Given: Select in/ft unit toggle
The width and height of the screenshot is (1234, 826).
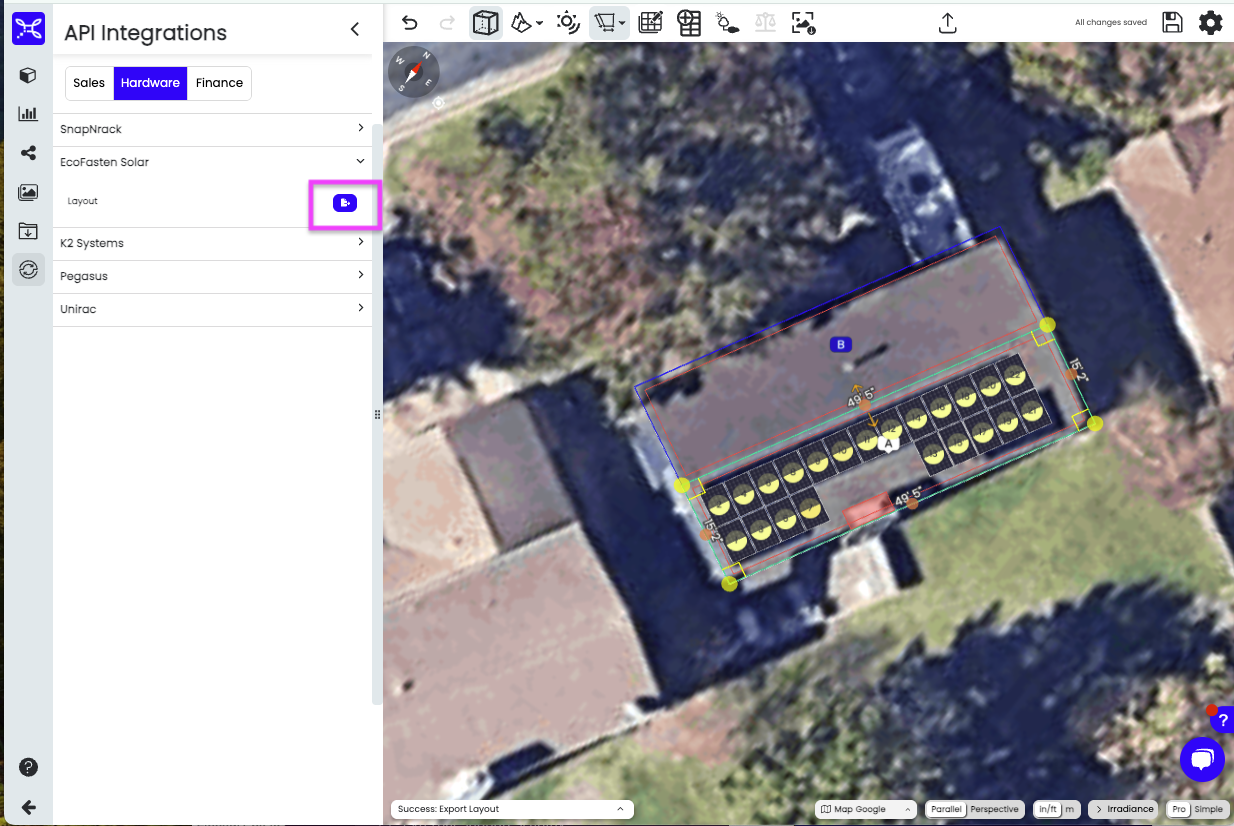Looking at the screenshot, I should (x=1047, y=809).
